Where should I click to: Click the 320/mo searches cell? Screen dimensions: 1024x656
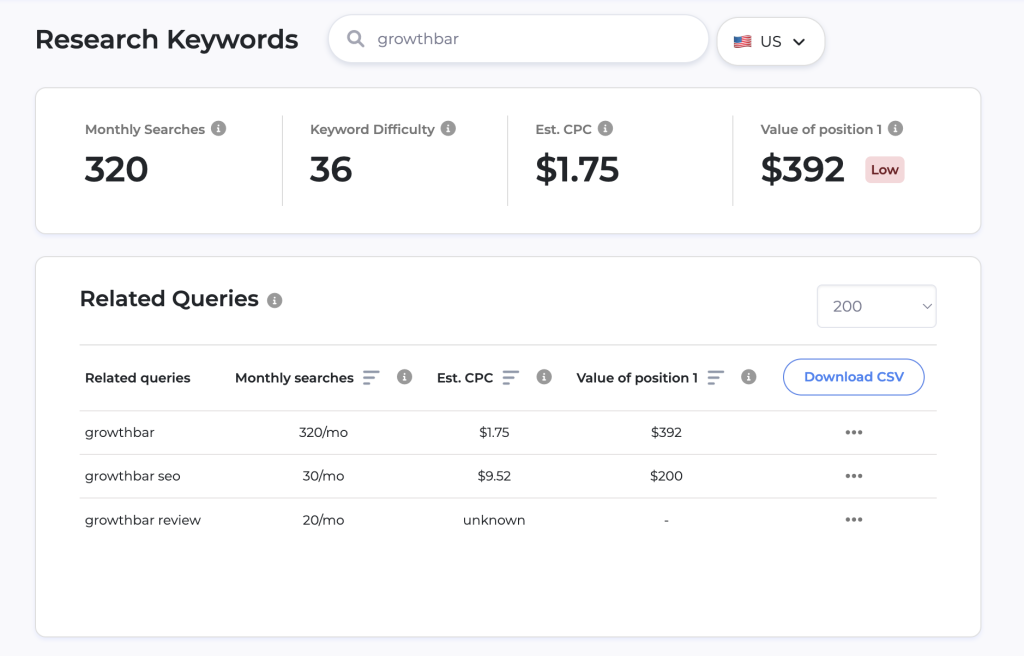(x=323, y=433)
